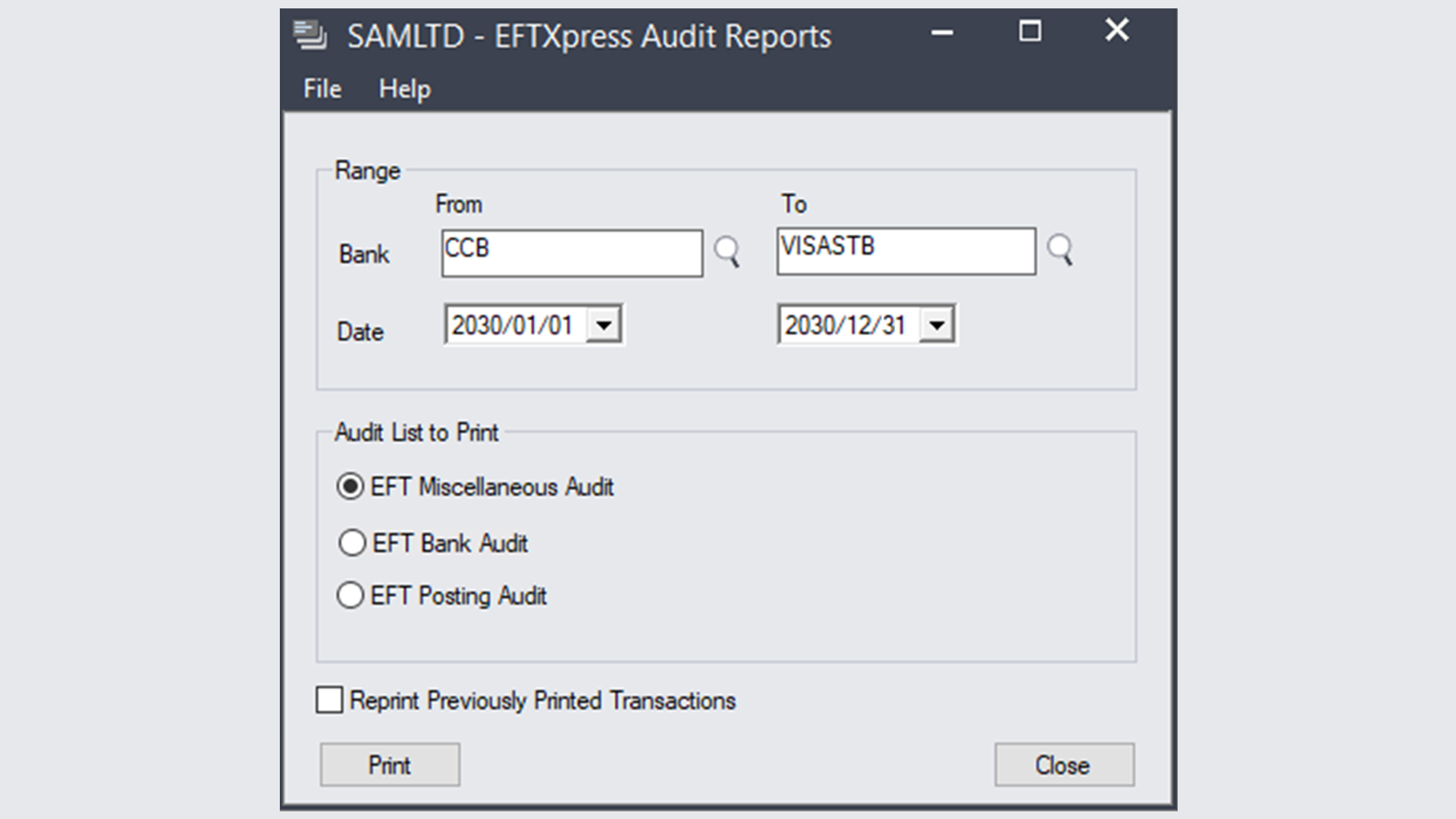1456x819 pixels.
Task: Click the Close button
Action: click(x=1063, y=764)
